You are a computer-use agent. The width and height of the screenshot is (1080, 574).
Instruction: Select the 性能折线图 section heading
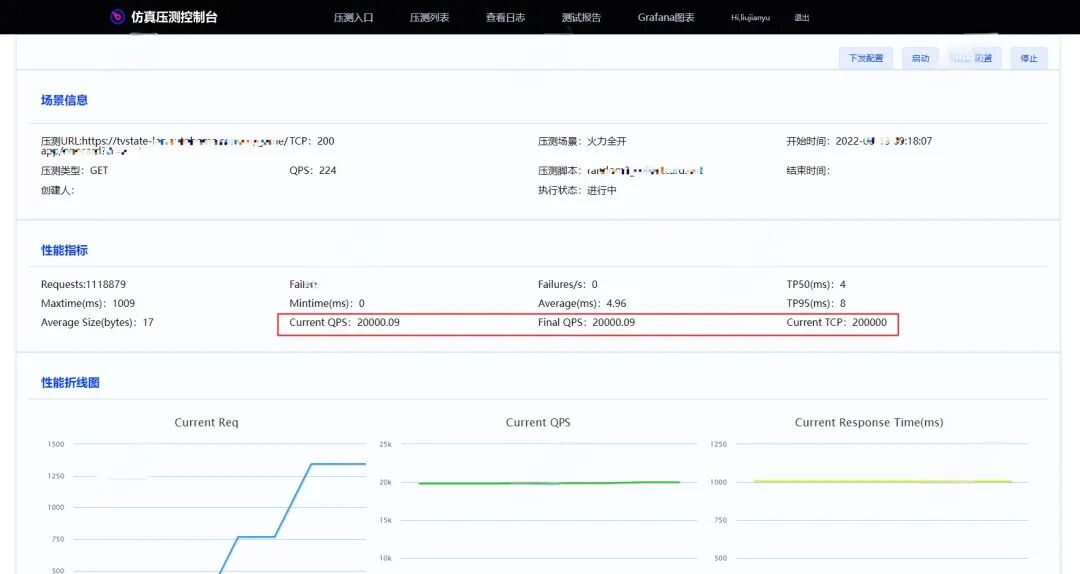(70, 382)
